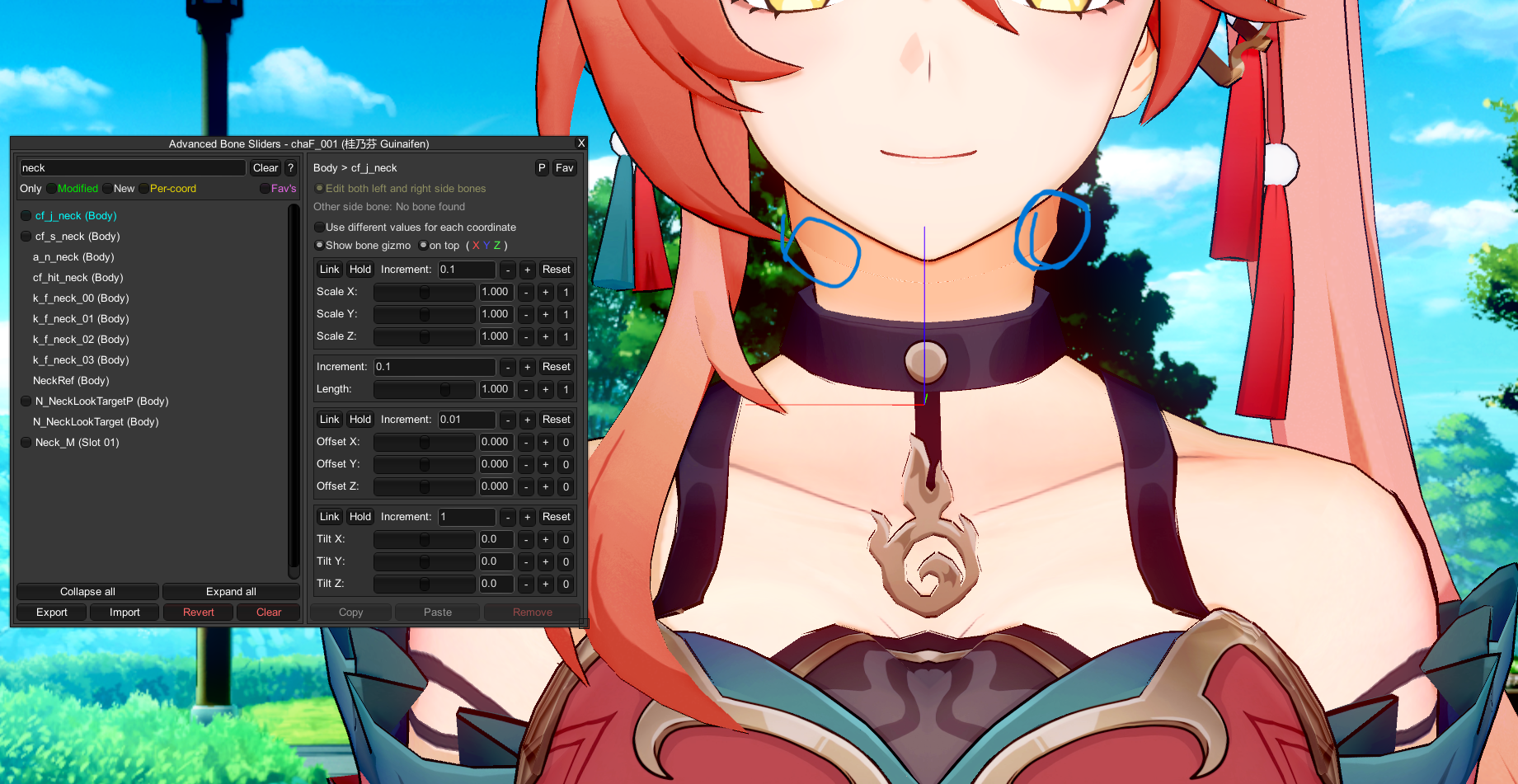Click the search field containing 'neck'
This screenshot has width=1518, height=784.
(x=132, y=167)
